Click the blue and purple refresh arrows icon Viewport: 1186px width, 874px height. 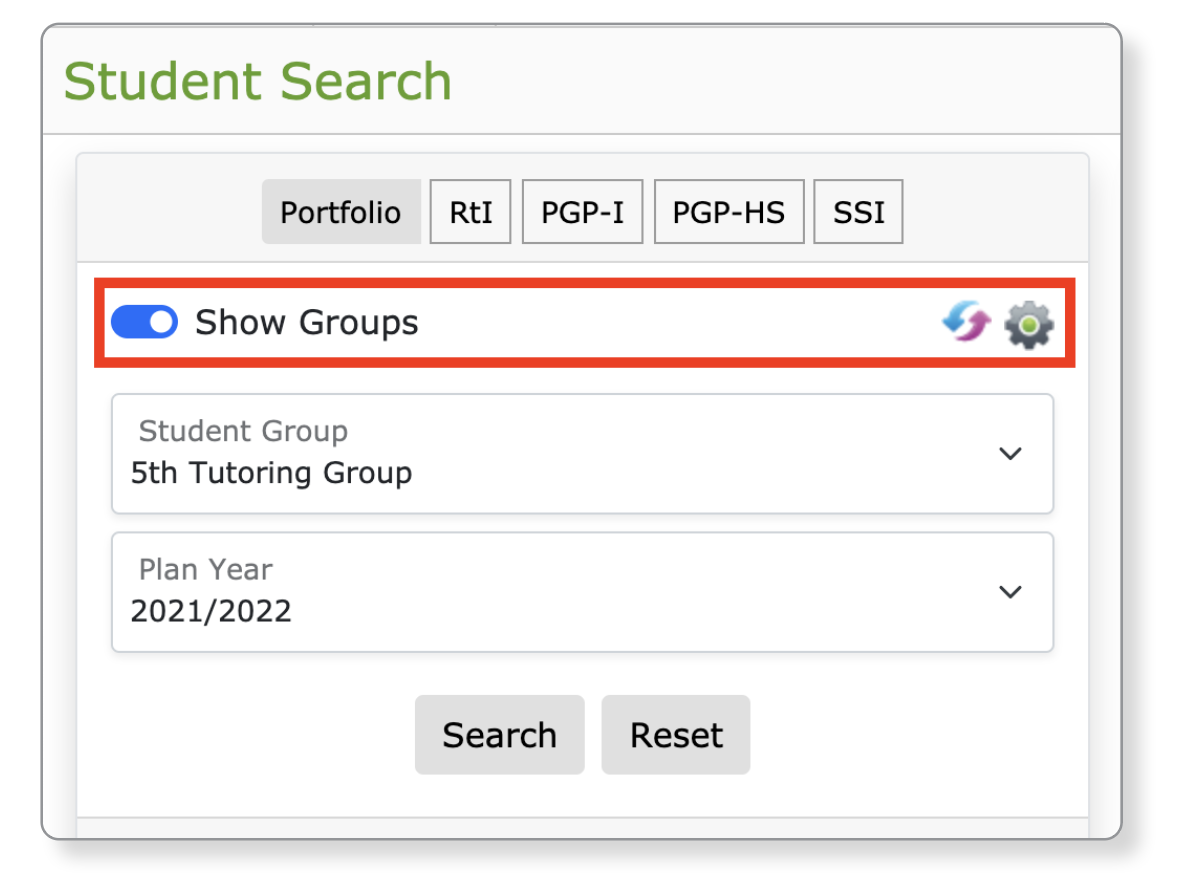point(966,324)
